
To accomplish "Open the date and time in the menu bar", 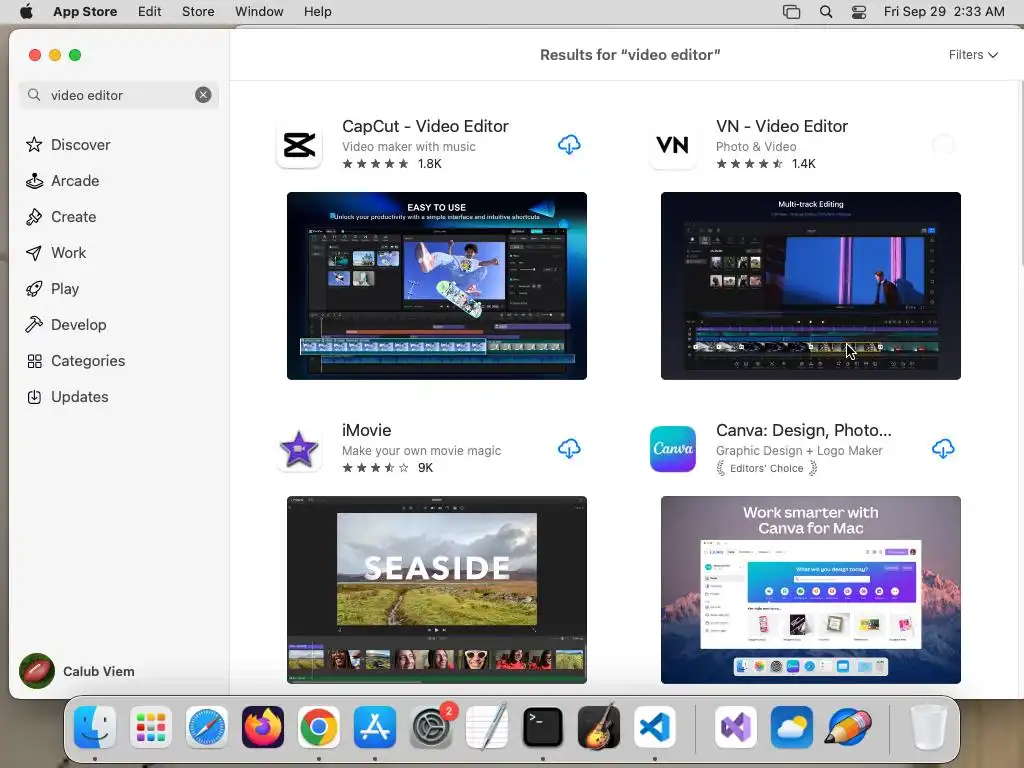I will (x=944, y=12).
